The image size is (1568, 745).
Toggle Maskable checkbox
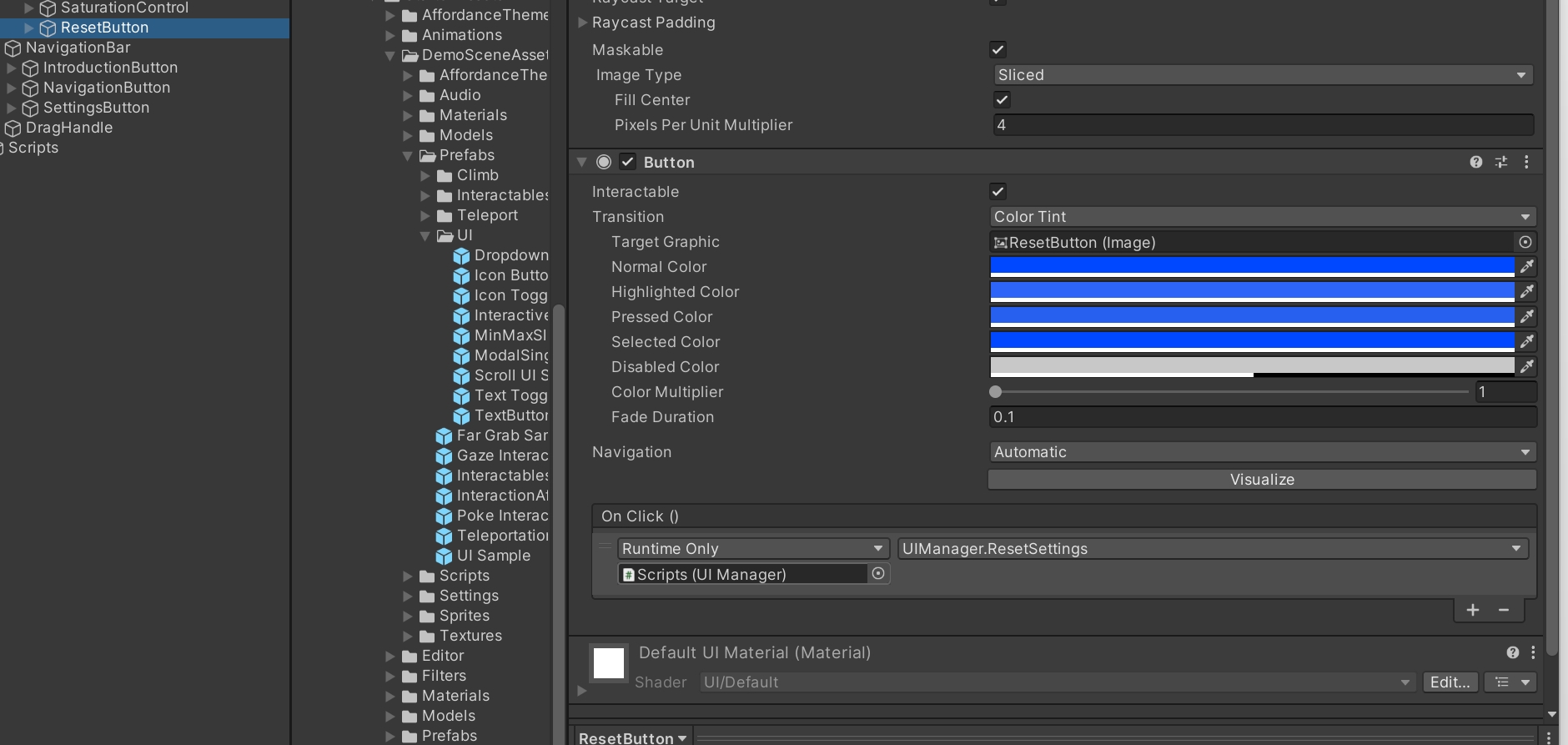pos(998,49)
